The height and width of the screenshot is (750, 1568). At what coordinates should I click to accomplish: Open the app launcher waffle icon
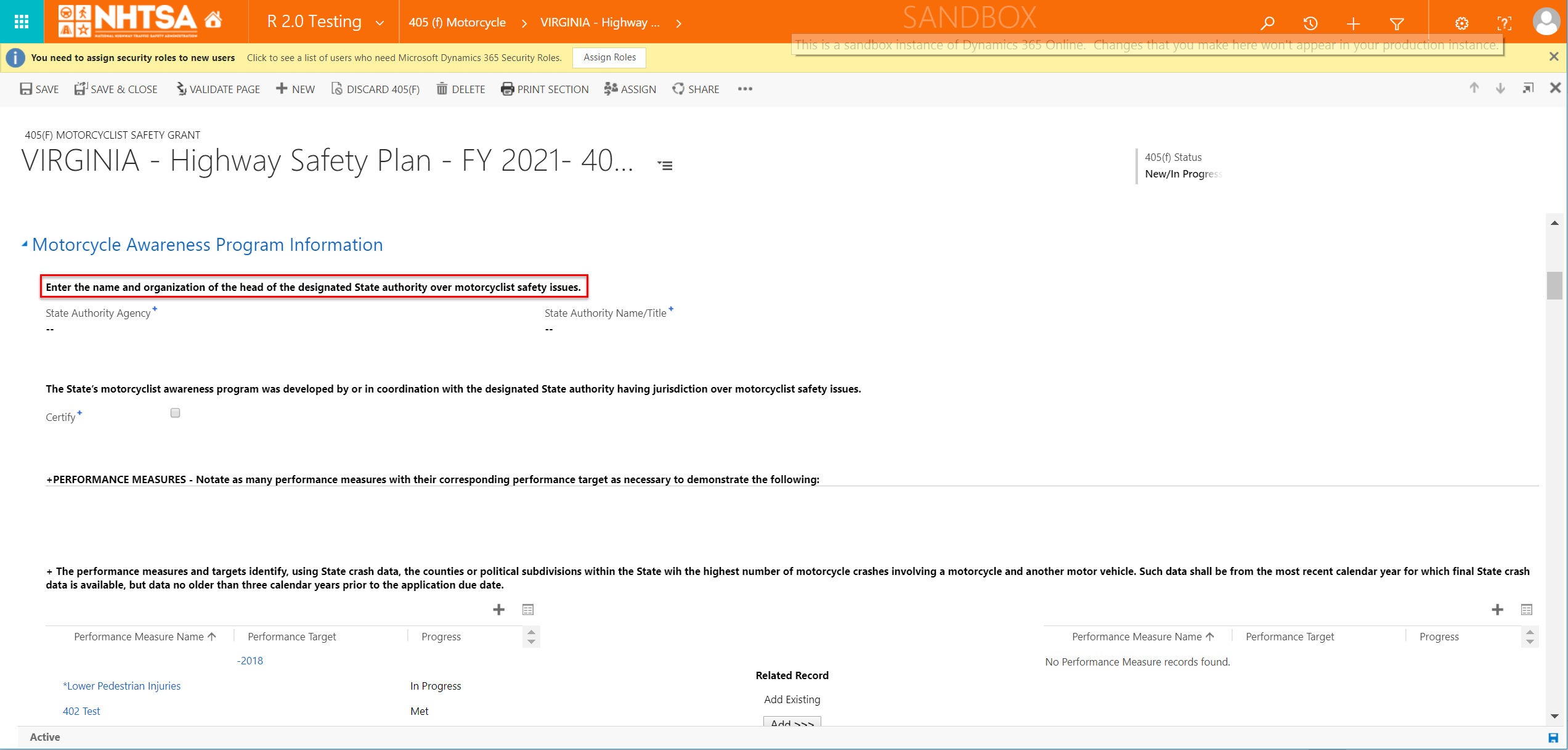tap(22, 22)
